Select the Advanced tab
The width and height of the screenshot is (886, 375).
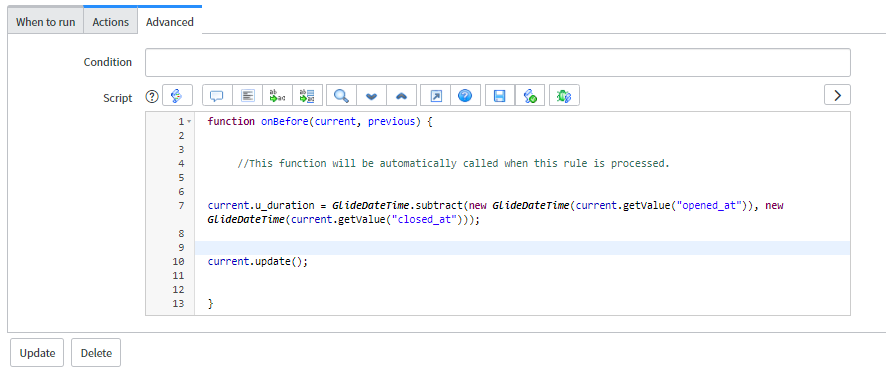[170, 22]
